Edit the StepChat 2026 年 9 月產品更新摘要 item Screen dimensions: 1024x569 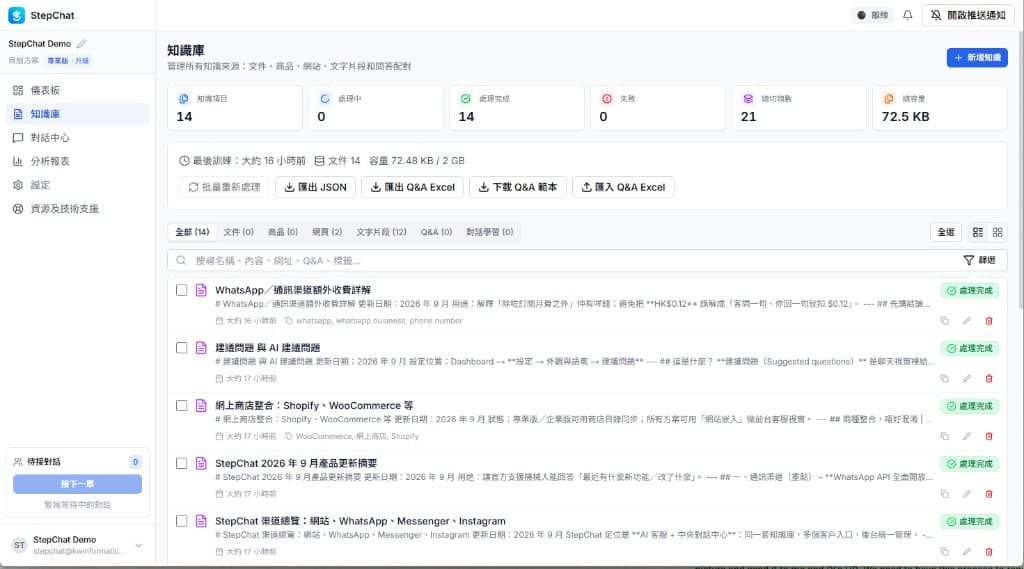click(967, 494)
